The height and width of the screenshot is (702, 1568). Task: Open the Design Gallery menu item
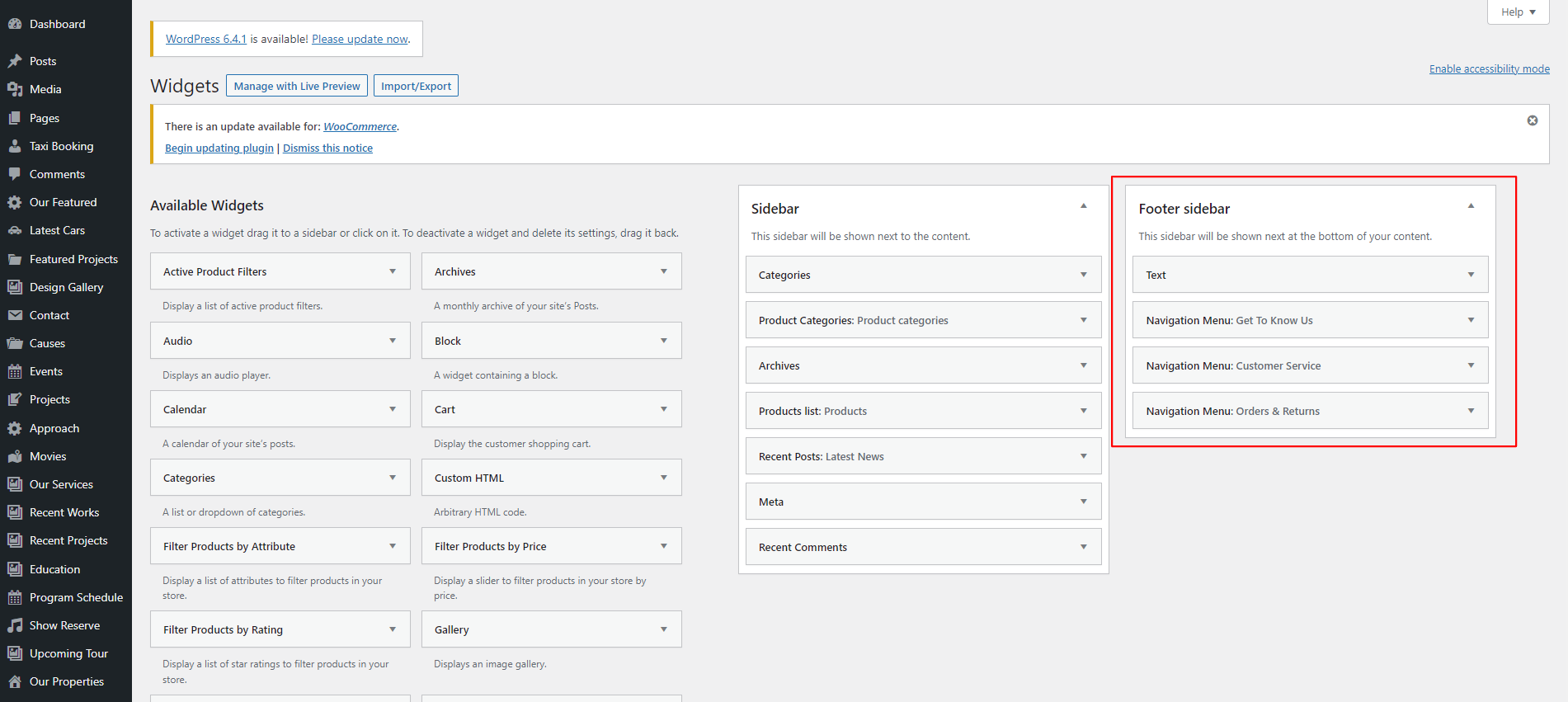click(x=66, y=287)
